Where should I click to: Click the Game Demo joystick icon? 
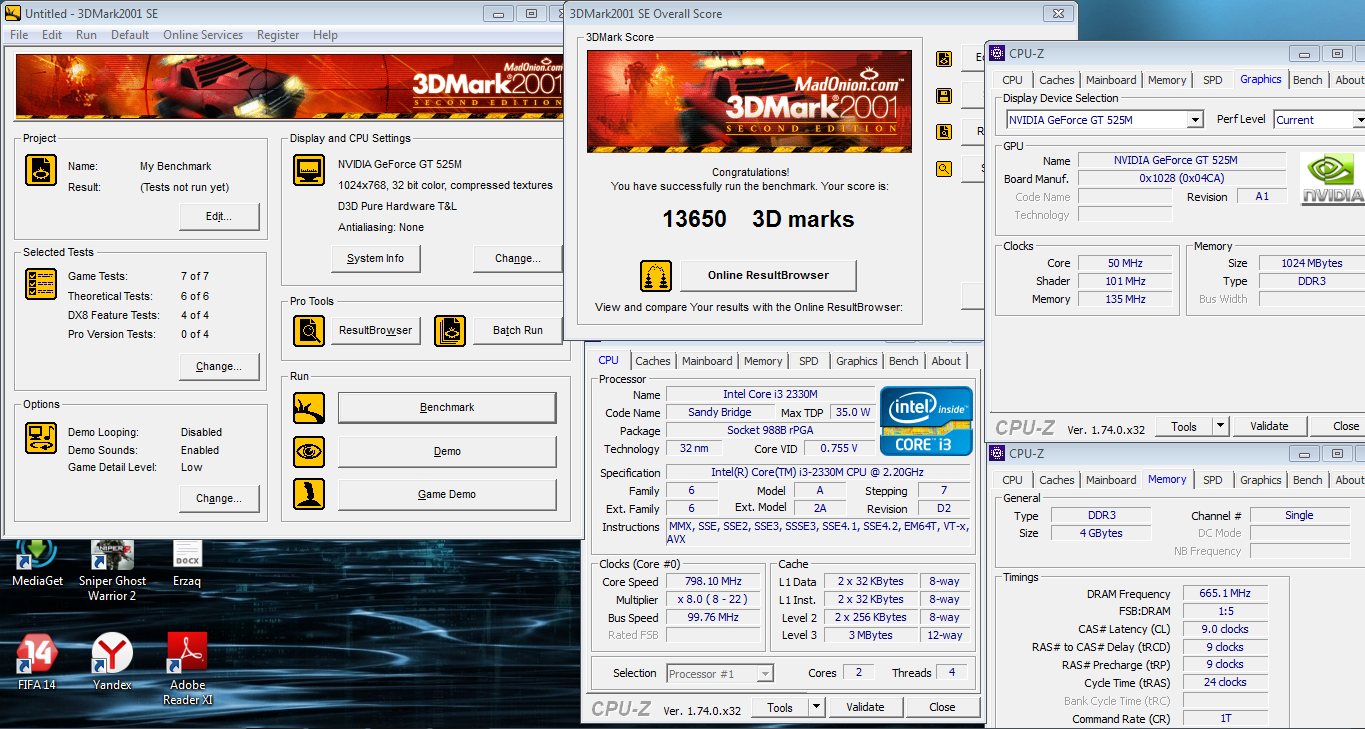(x=309, y=495)
